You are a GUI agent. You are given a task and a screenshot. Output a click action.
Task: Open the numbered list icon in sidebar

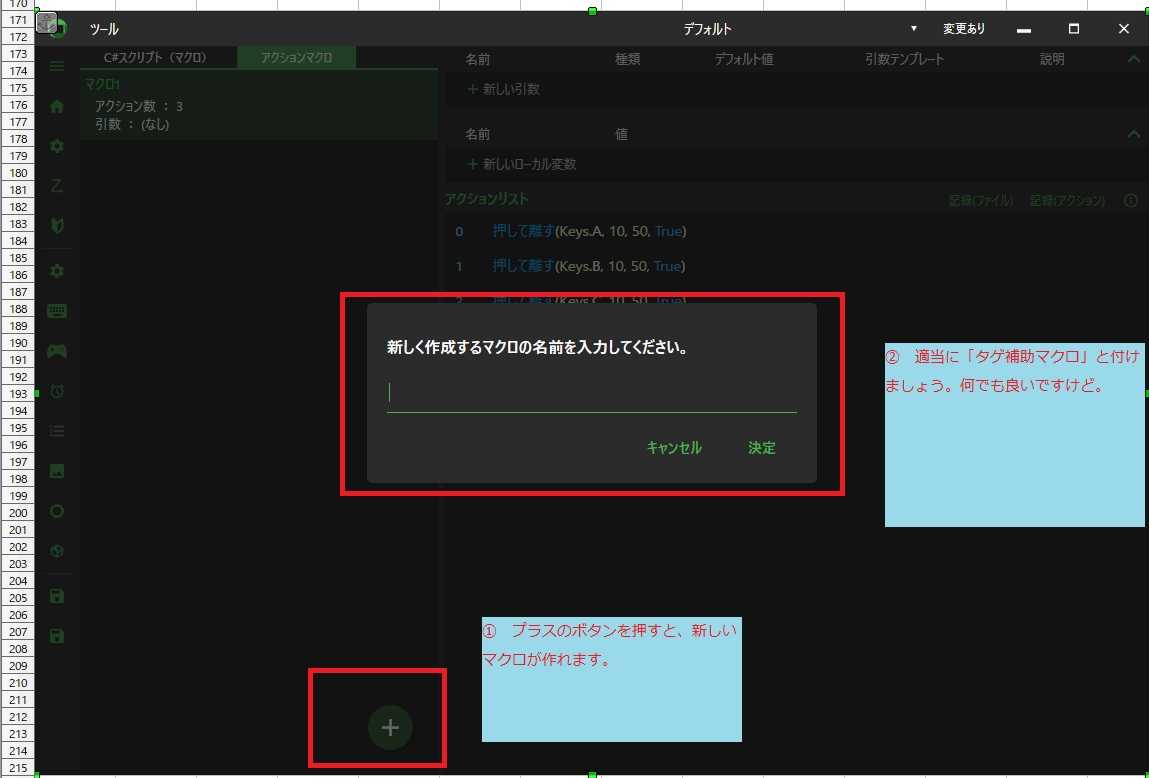click(56, 431)
